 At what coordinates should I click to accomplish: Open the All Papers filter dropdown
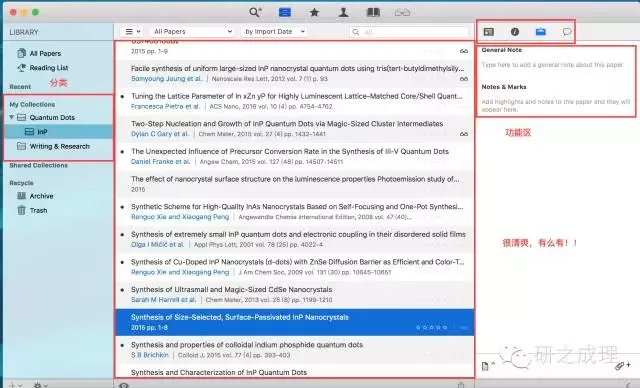point(193,31)
